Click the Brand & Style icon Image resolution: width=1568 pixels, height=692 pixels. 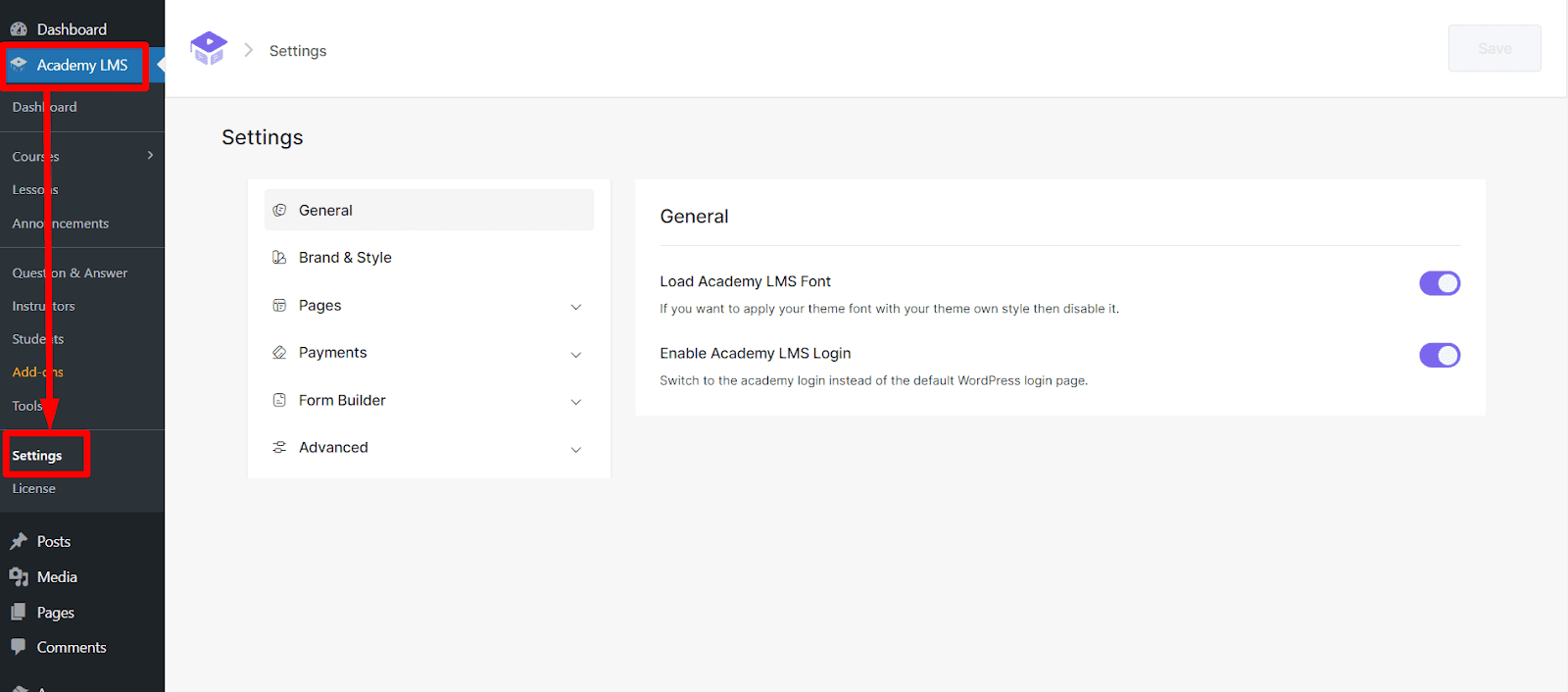279,258
